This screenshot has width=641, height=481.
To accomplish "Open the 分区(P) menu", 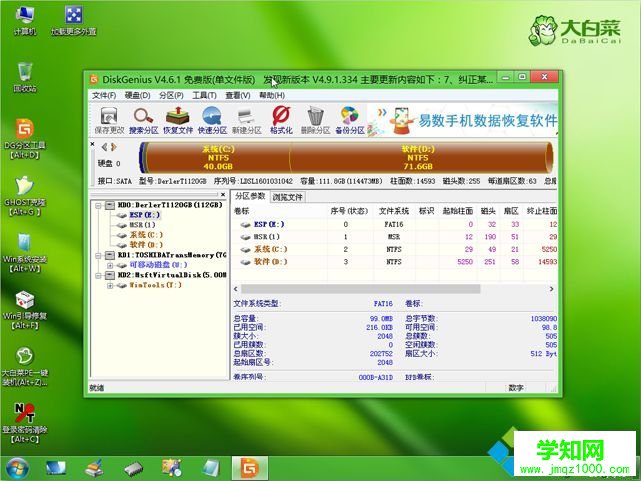I will point(171,95).
